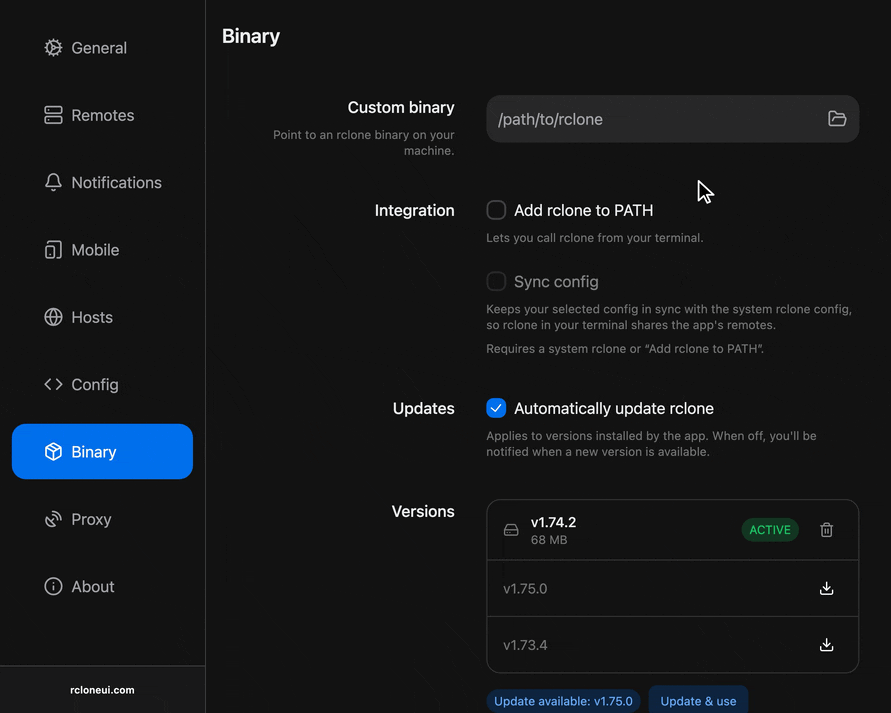Click the Updates section label

click(423, 408)
